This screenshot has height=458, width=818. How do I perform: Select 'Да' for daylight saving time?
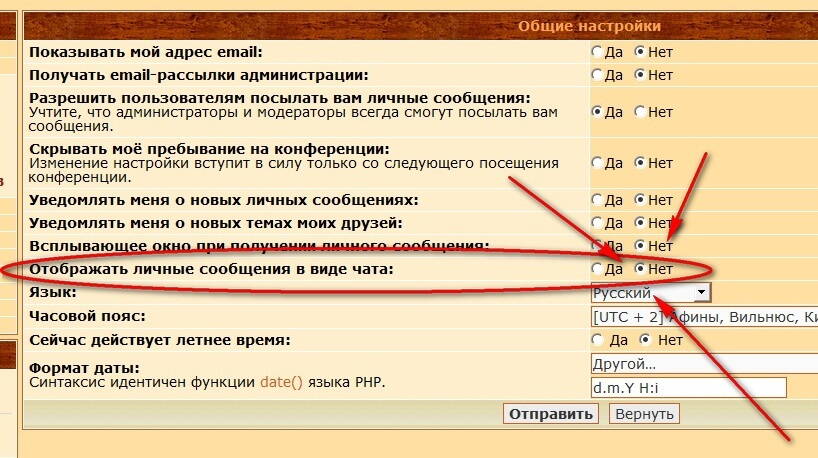(597, 340)
